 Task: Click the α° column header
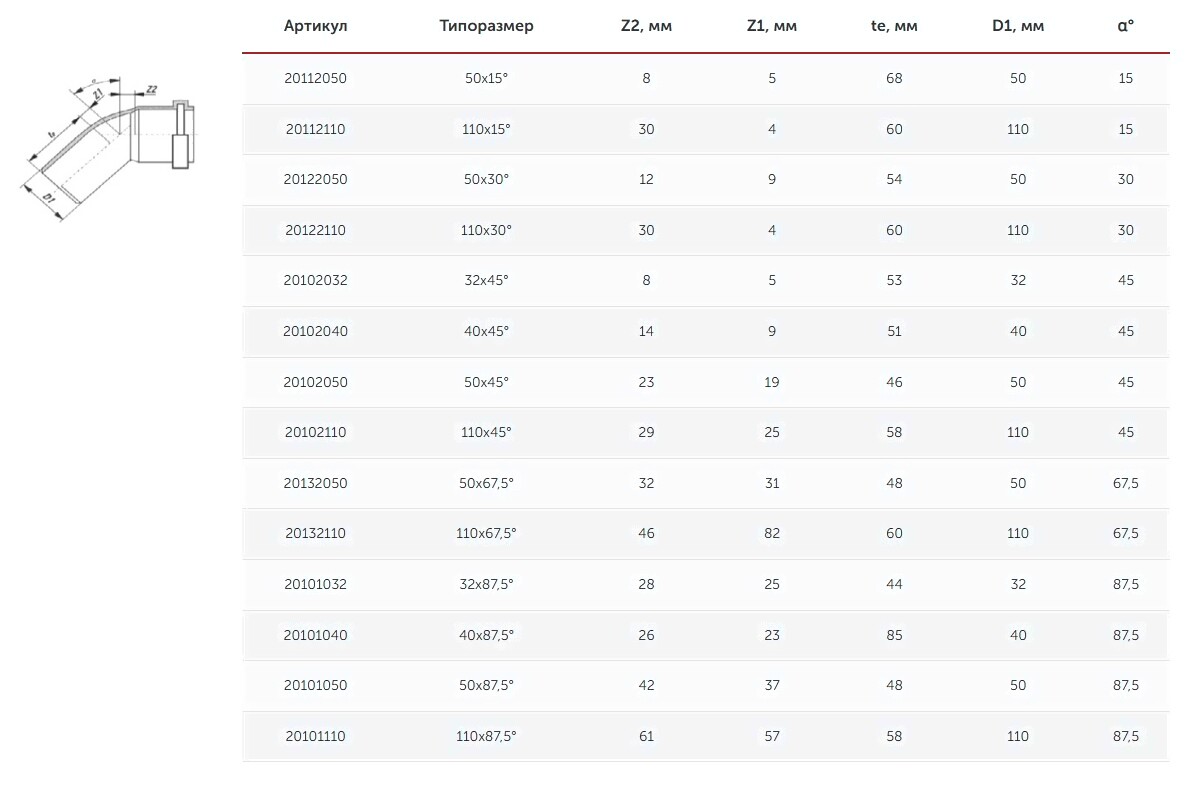coord(1126,26)
